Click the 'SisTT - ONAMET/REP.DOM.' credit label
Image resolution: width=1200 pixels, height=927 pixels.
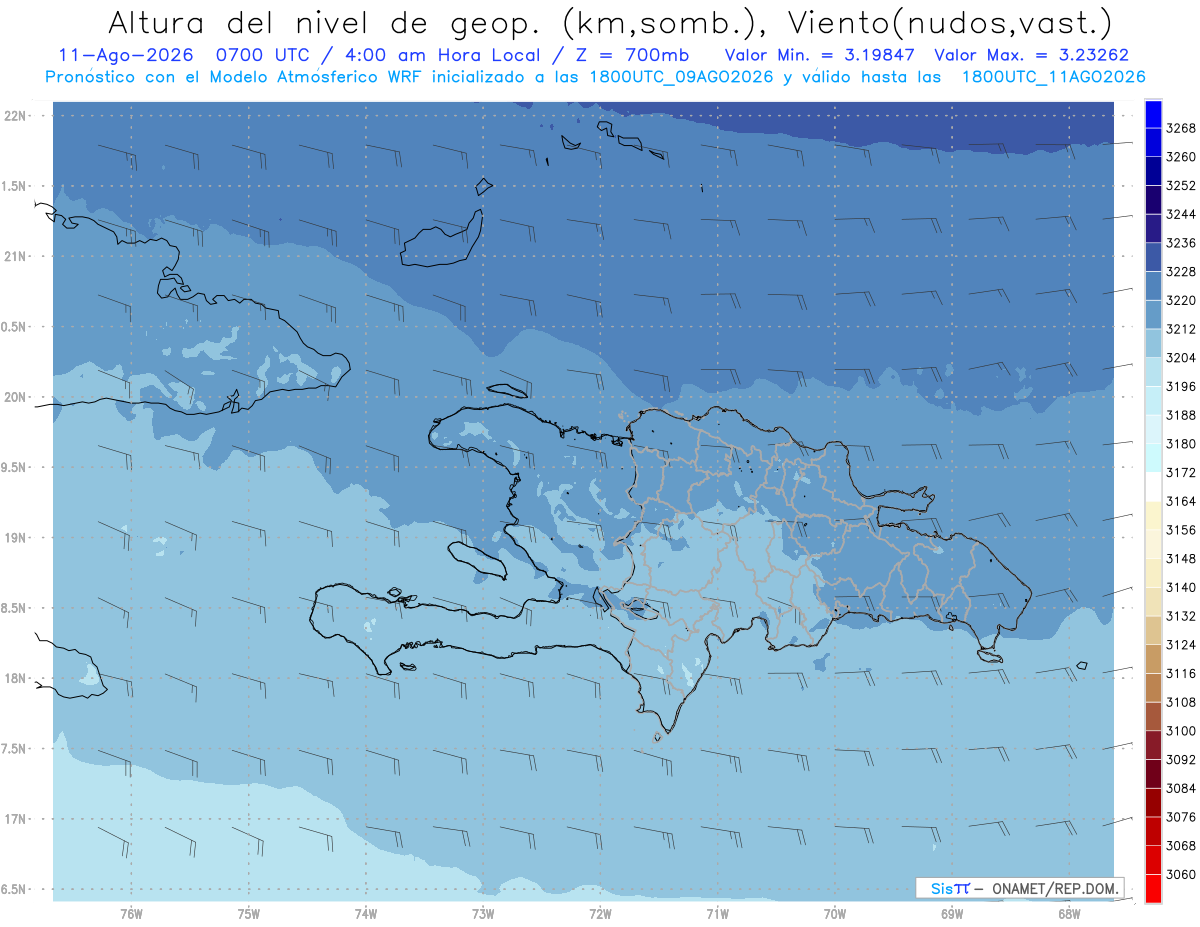pyautogui.click(x=1019, y=888)
